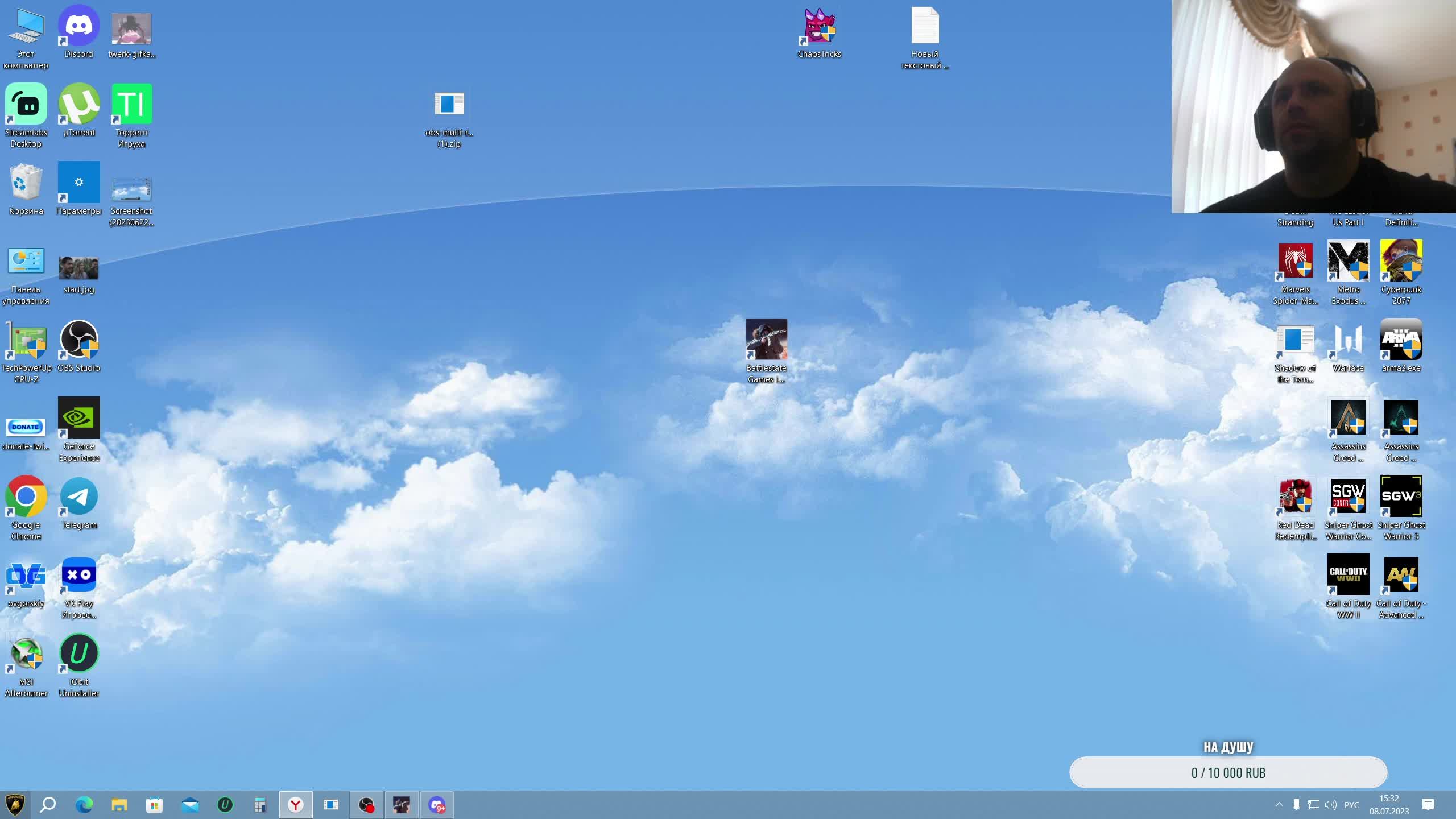Select the µTorrent desktop icon

coord(78,105)
